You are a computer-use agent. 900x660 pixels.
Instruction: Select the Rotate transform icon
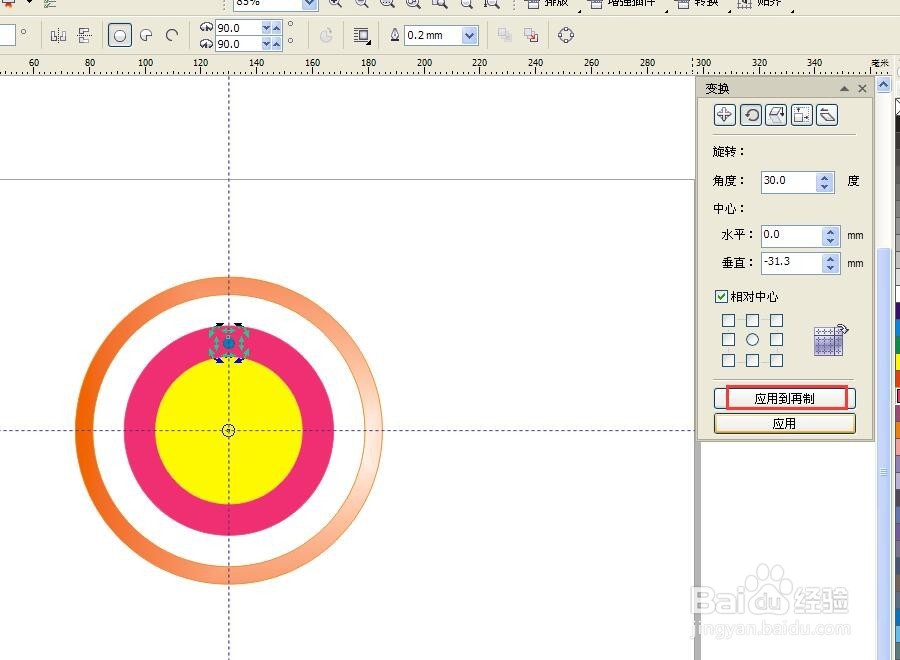pos(751,115)
